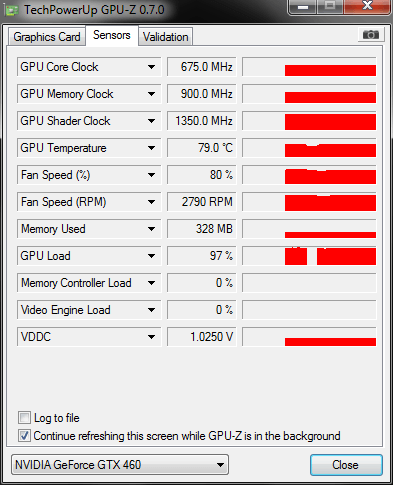393x485 pixels.
Task: Expand the Video Engine Load dropdown
Action: coord(151,310)
